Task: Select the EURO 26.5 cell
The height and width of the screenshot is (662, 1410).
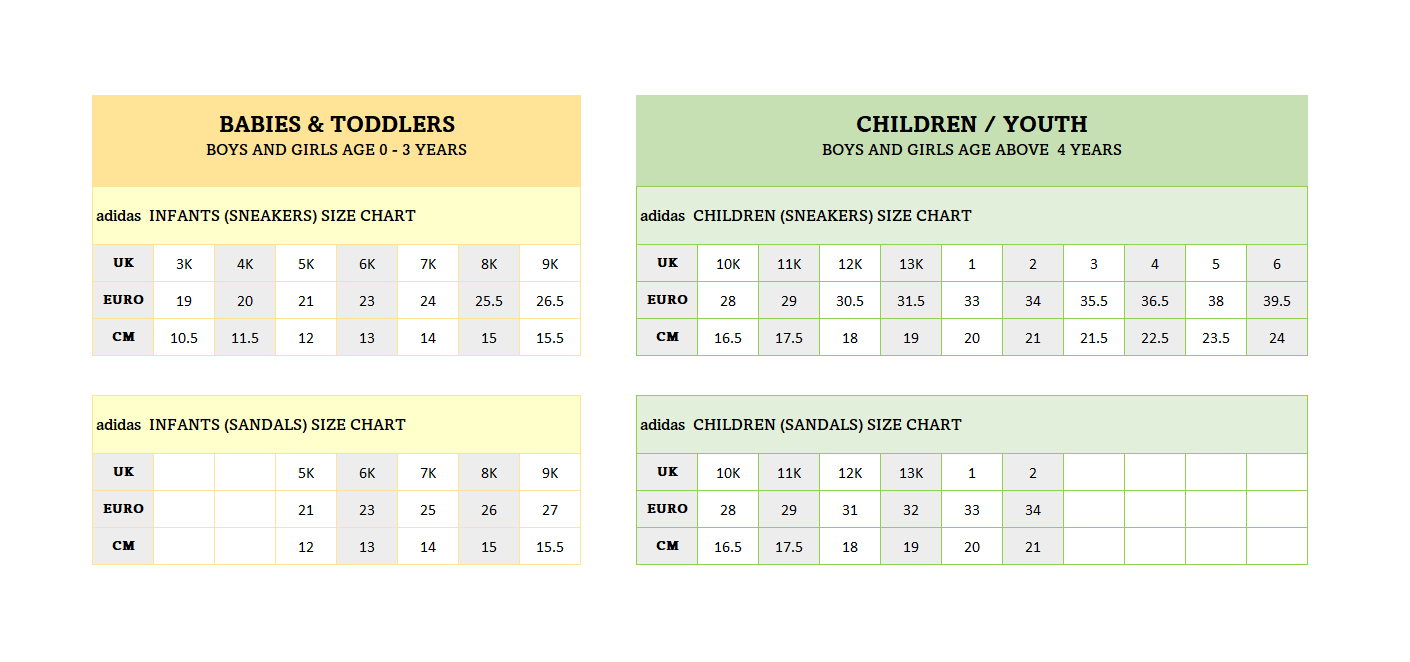Action: (x=550, y=301)
